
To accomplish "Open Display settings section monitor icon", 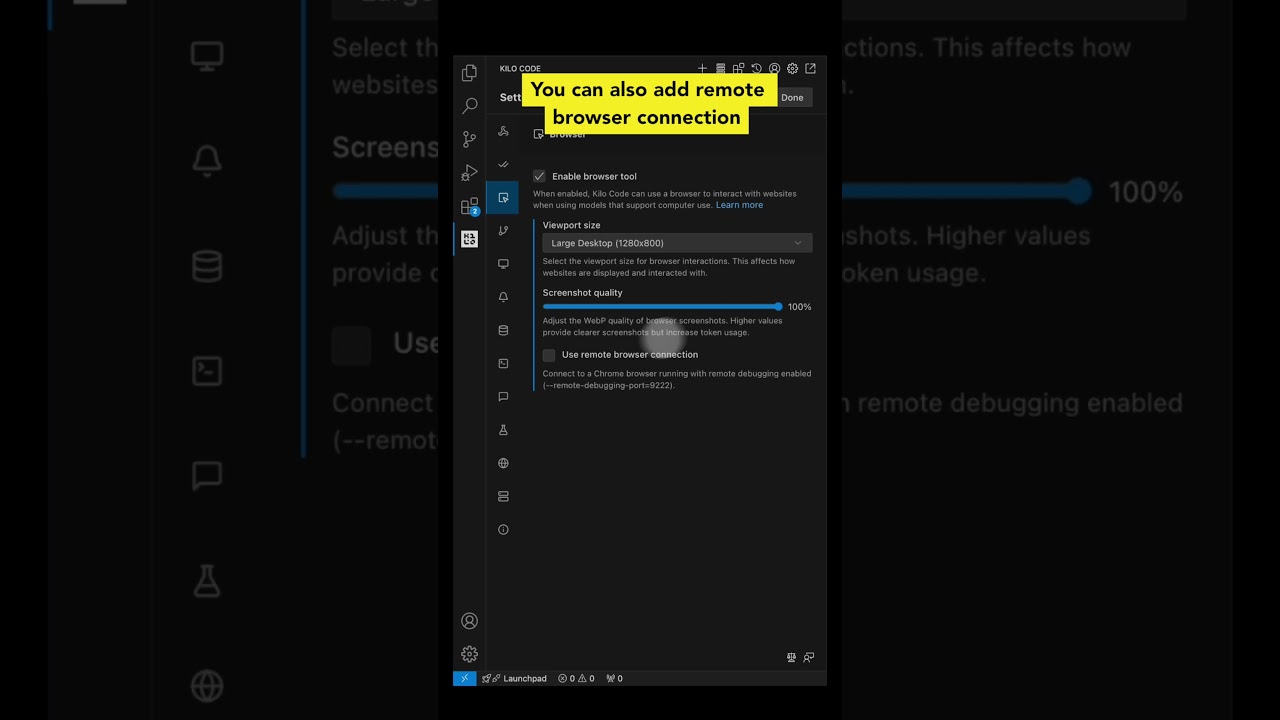I will [503, 264].
